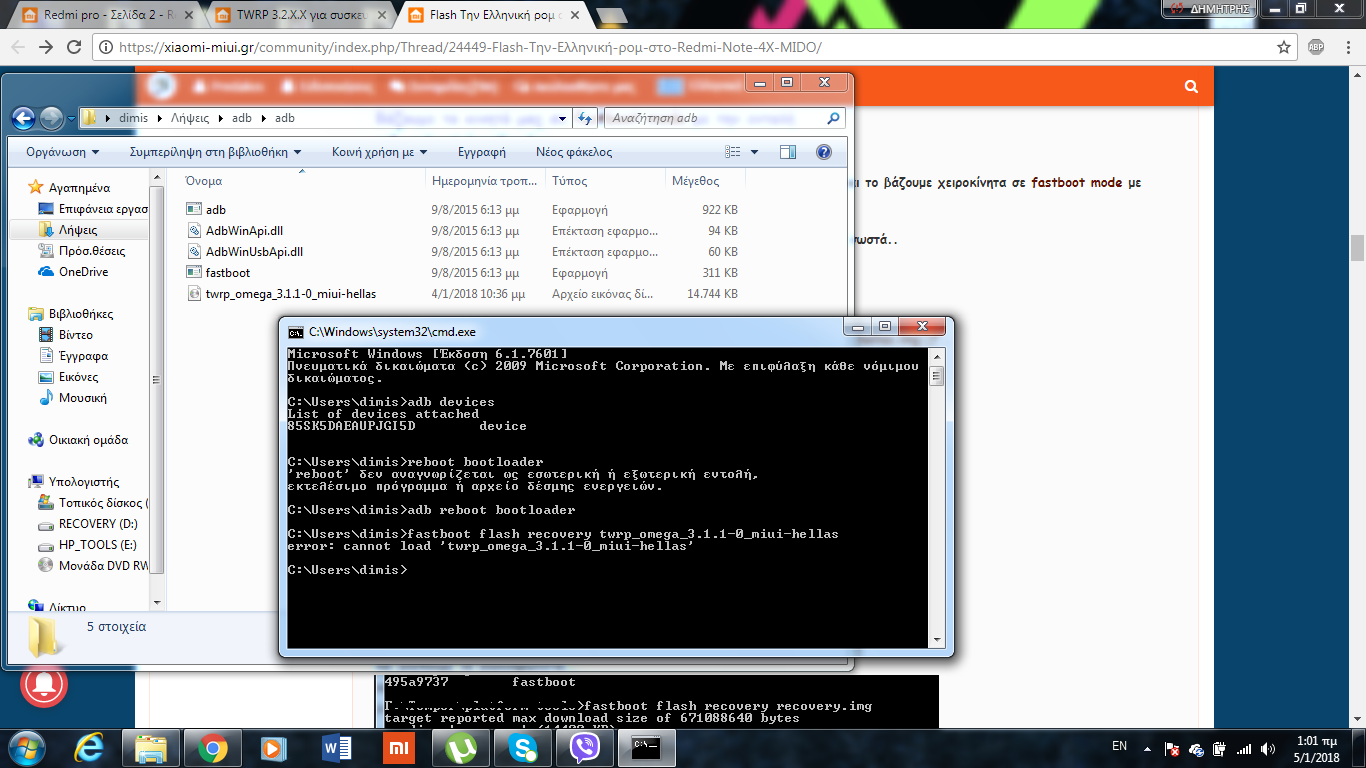Toggle the Explorer preview pane button

click(788, 152)
